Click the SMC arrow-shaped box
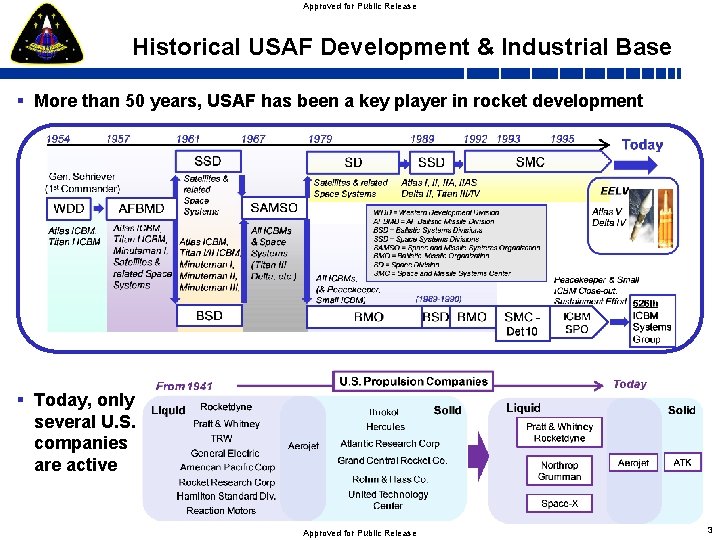Screen dimensions: 720x540 537,162
